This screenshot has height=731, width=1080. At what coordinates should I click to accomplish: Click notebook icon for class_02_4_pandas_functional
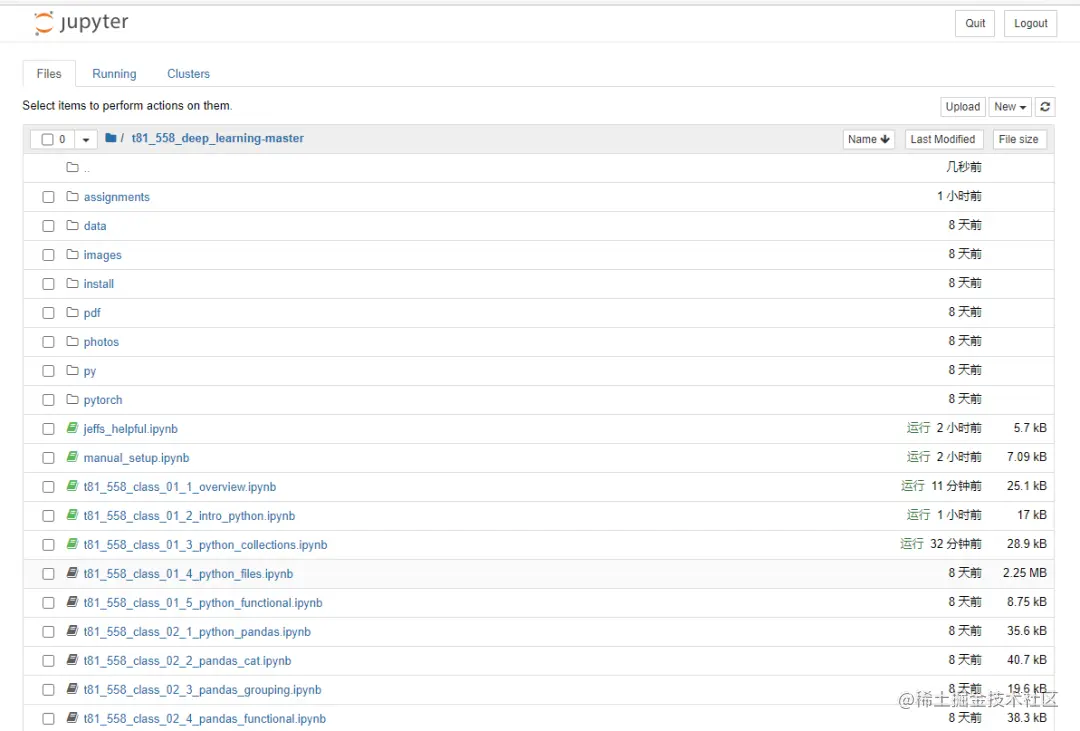tap(72, 717)
